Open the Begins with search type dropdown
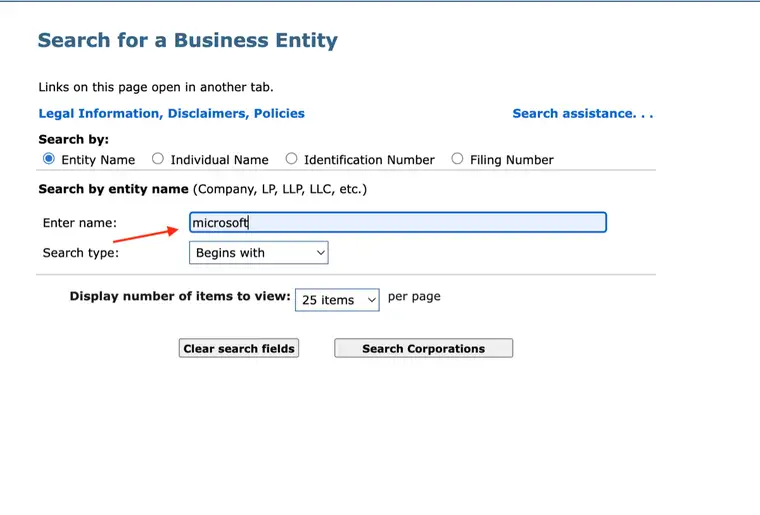Viewport: 760px width, 515px height. coord(259,253)
